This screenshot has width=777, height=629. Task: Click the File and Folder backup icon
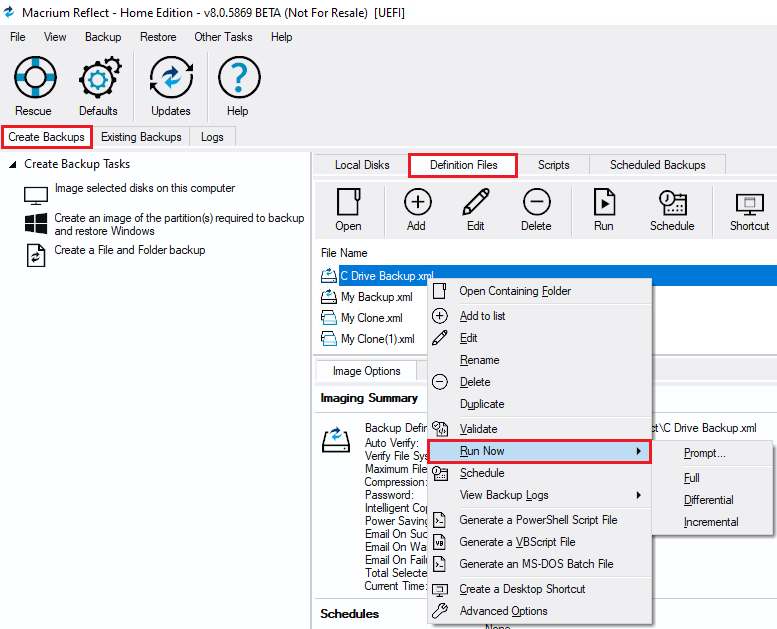pyautogui.click(x=36, y=256)
